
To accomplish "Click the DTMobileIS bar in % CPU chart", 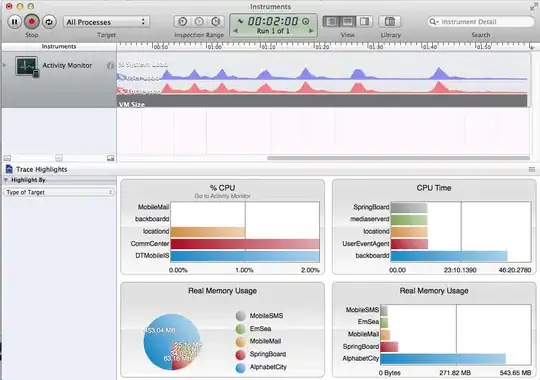I will (x=245, y=256).
